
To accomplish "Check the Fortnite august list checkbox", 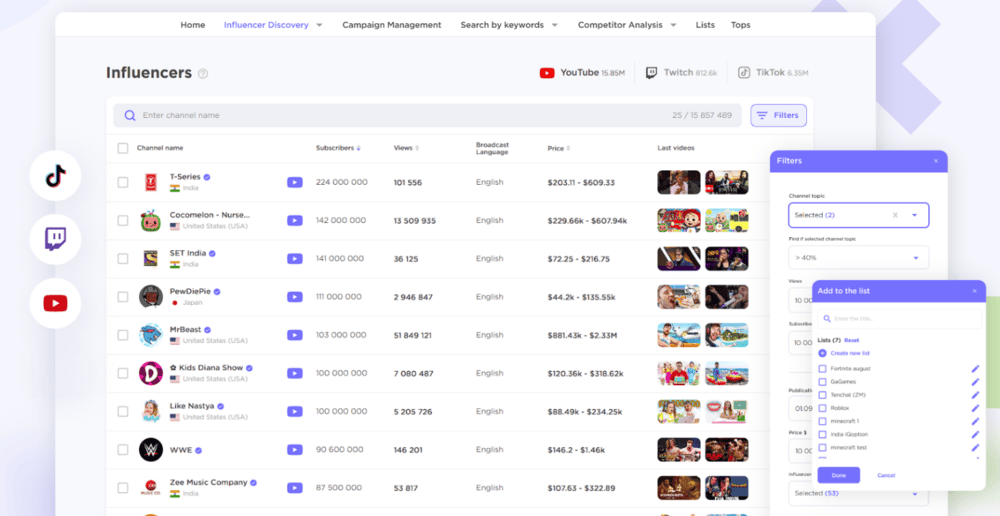I will (822, 369).
